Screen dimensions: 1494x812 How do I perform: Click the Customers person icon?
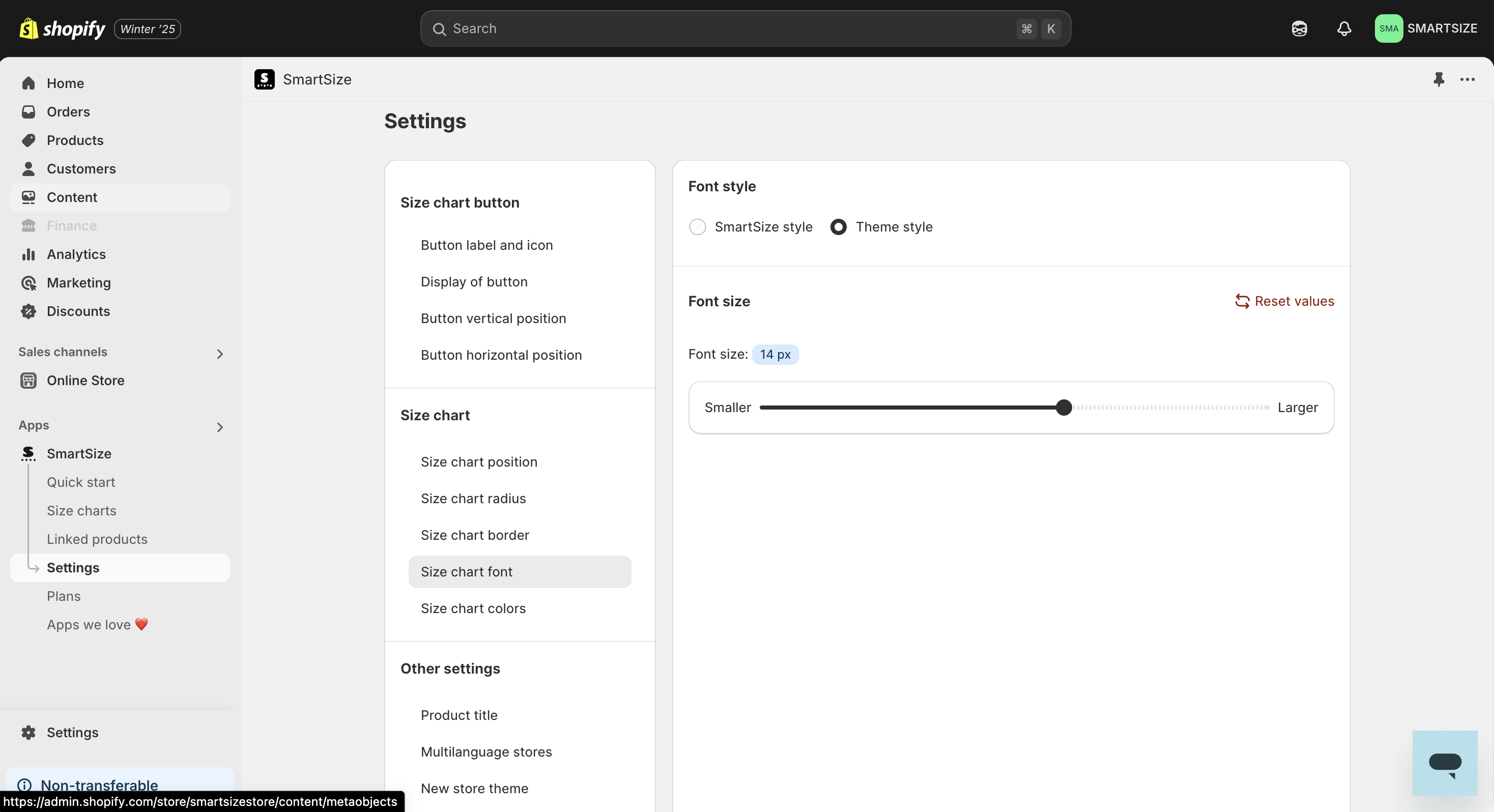pos(28,168)
